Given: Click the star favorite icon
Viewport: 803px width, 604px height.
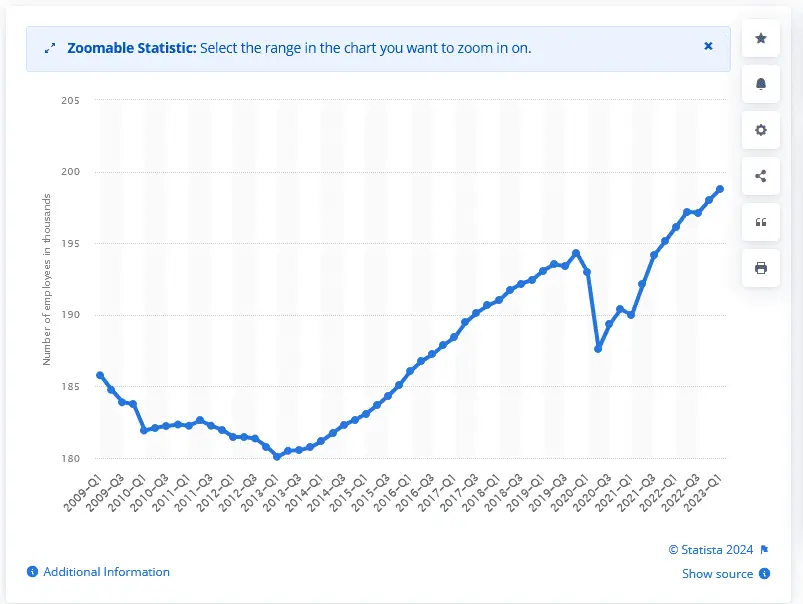Looking at the screenshot, I should click(761, 38).
